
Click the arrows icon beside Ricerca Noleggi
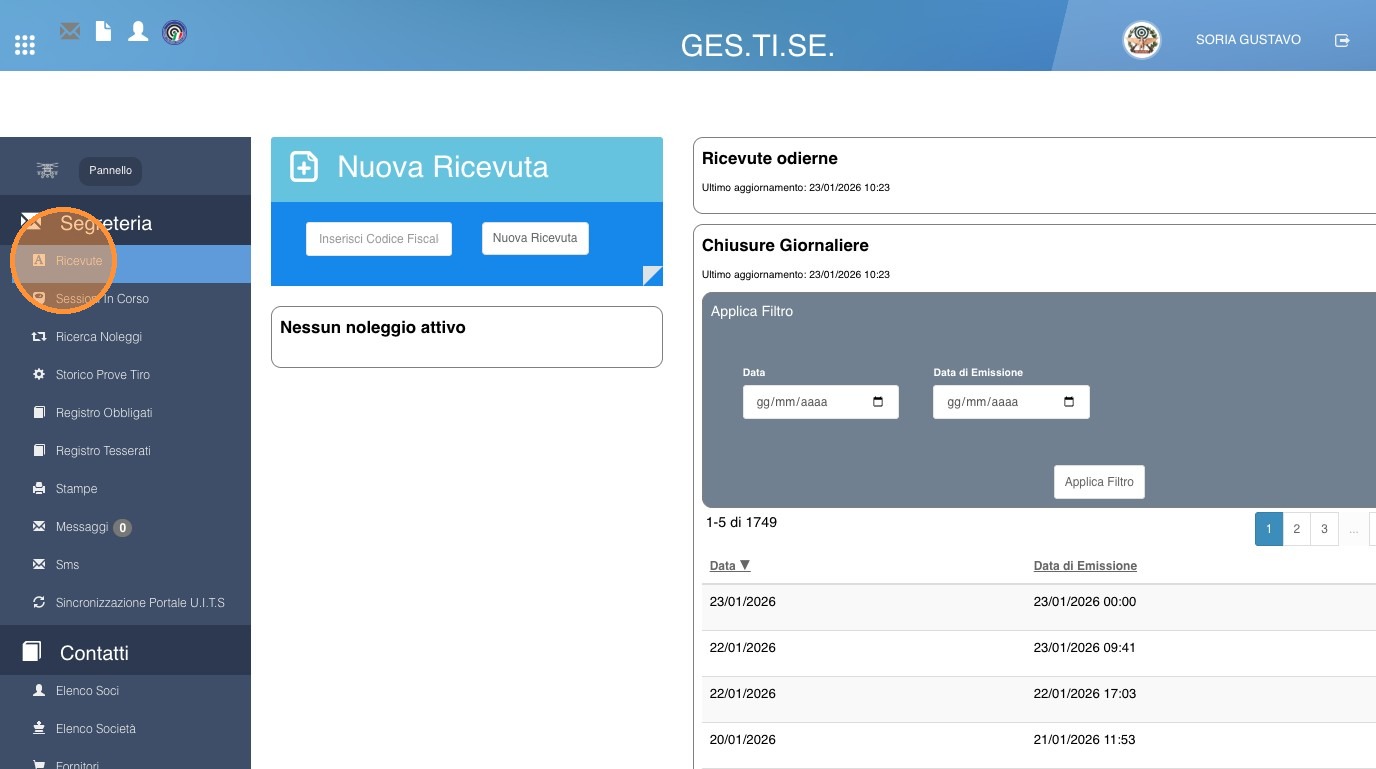pyautogui.click(x=39, y=337)
